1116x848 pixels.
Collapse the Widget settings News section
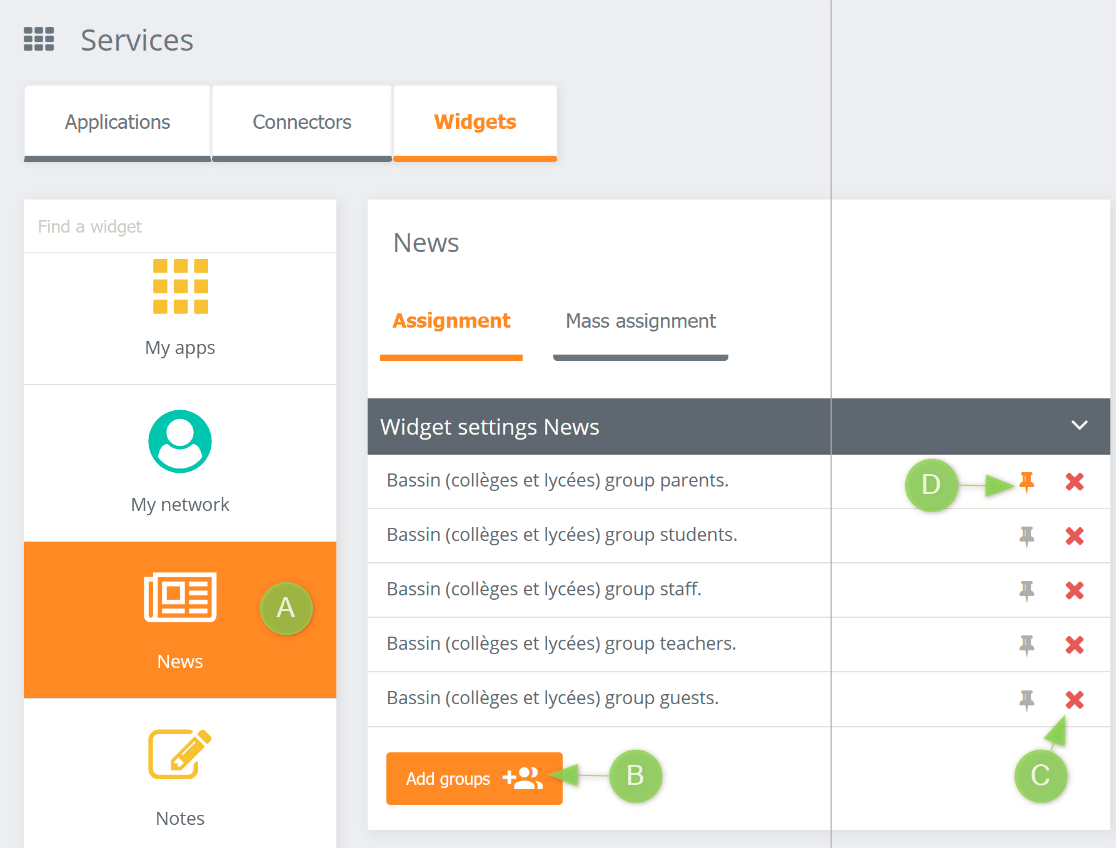(1079, 425)
